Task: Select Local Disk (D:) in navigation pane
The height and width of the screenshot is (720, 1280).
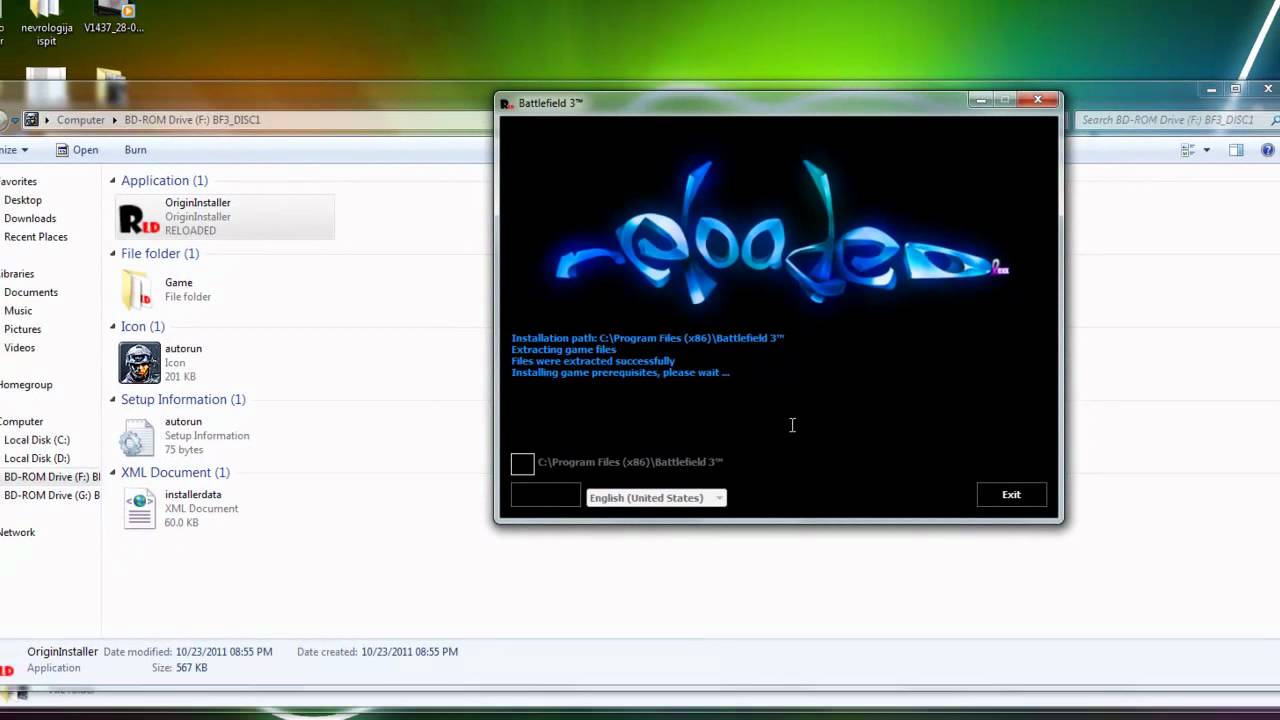Action: pyautogui.click(x=37, y=458)
